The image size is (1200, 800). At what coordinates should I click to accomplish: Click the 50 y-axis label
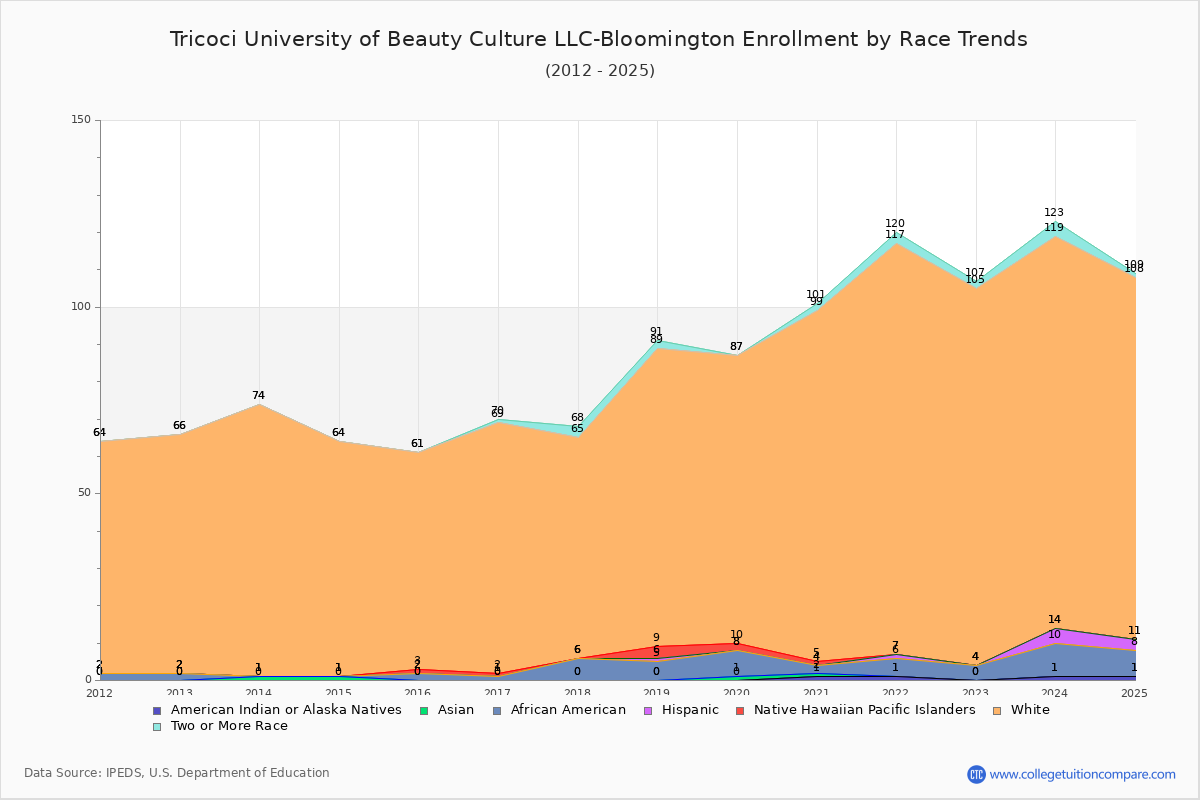point(84,493)
